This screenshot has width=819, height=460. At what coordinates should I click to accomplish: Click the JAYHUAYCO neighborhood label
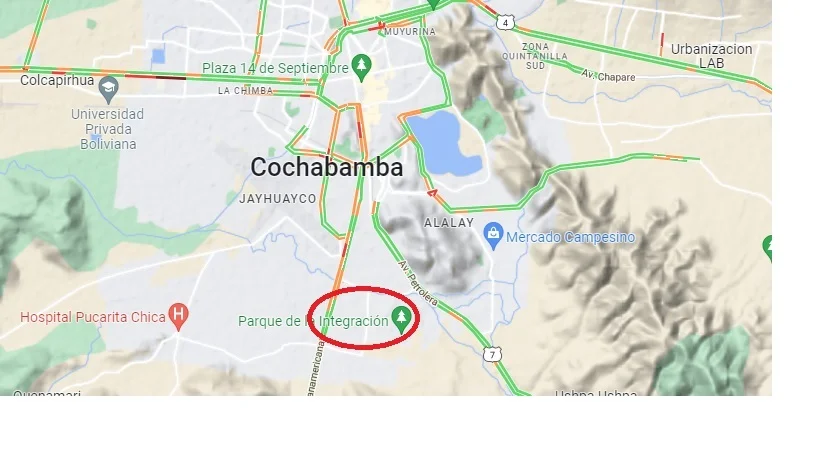[x=277, y=199]
